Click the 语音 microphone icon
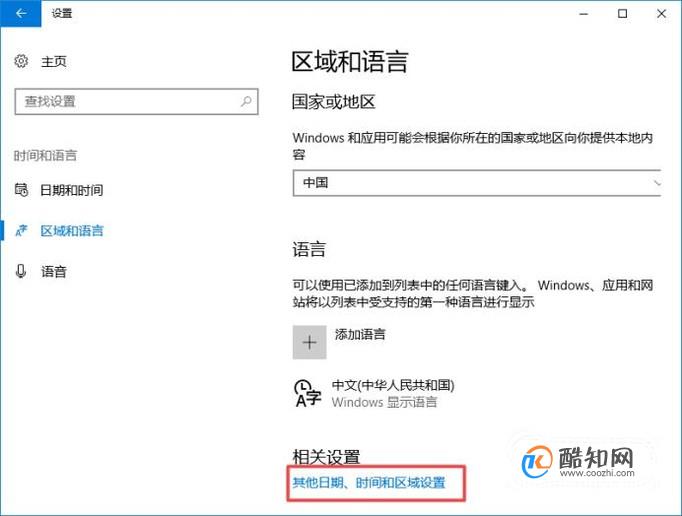Image resolution: width=682 pixels, height=516 pixels. click(21, 271)
